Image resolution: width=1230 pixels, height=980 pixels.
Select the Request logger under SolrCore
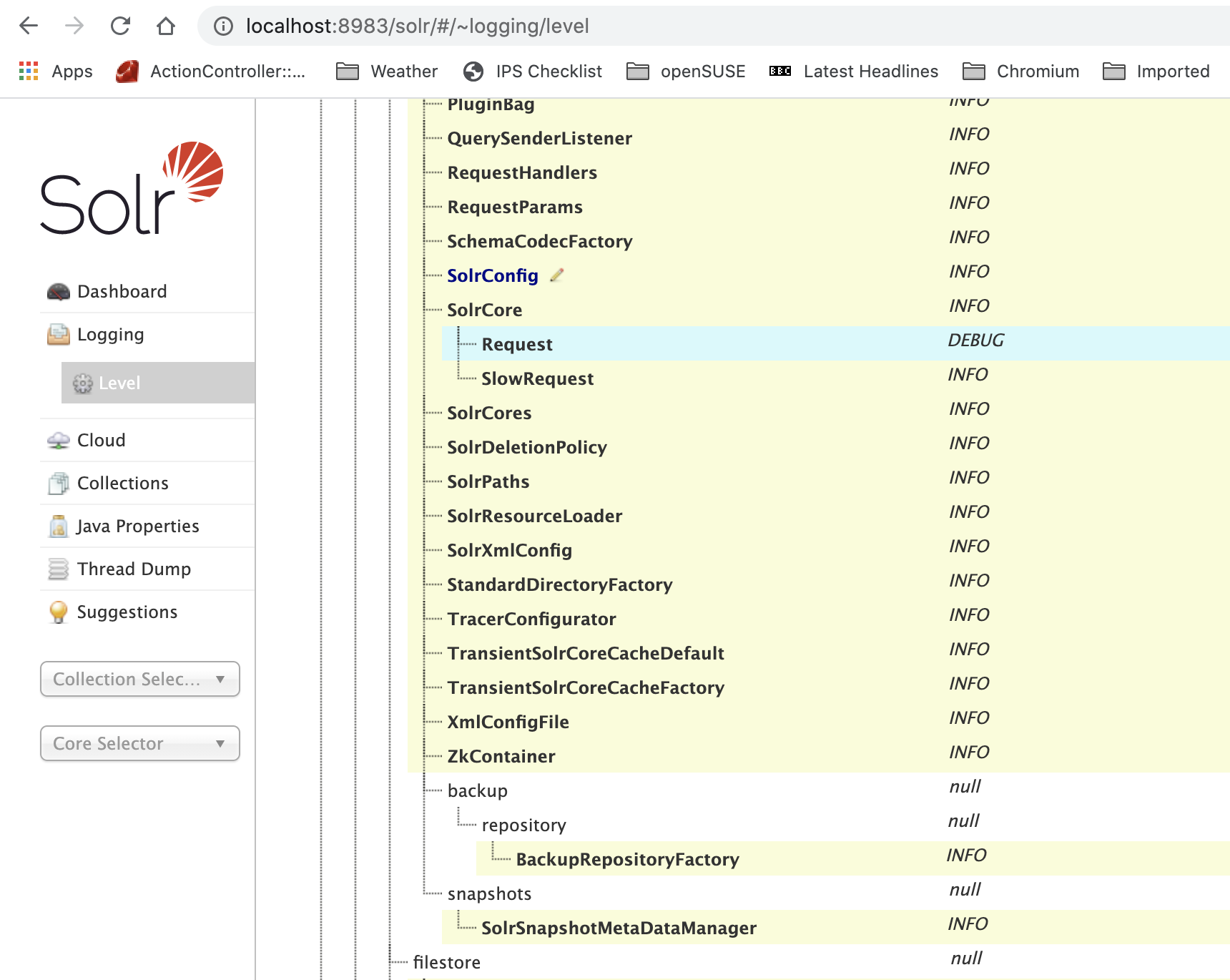[x=517, y=344]
